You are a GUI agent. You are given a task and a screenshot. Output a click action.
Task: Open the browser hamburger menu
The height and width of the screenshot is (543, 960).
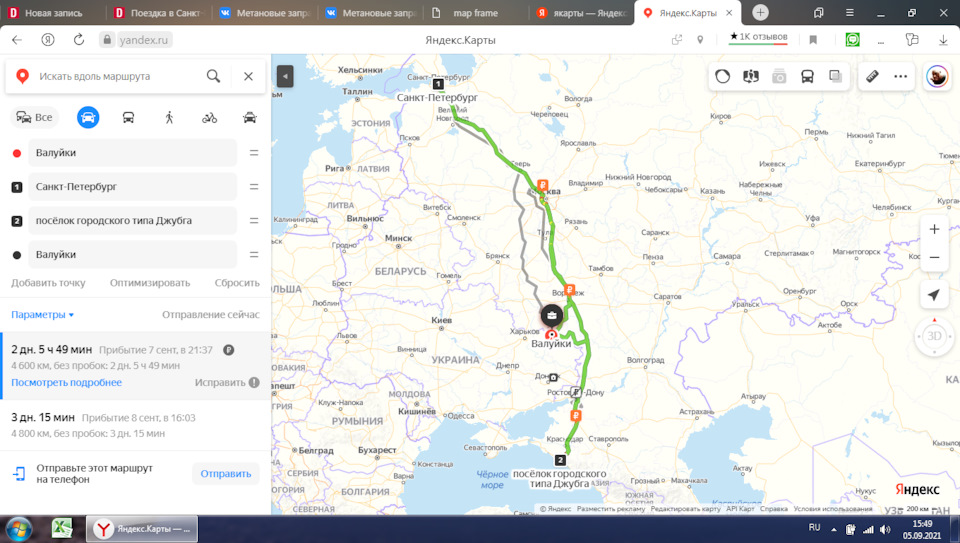tap(850, 13)
